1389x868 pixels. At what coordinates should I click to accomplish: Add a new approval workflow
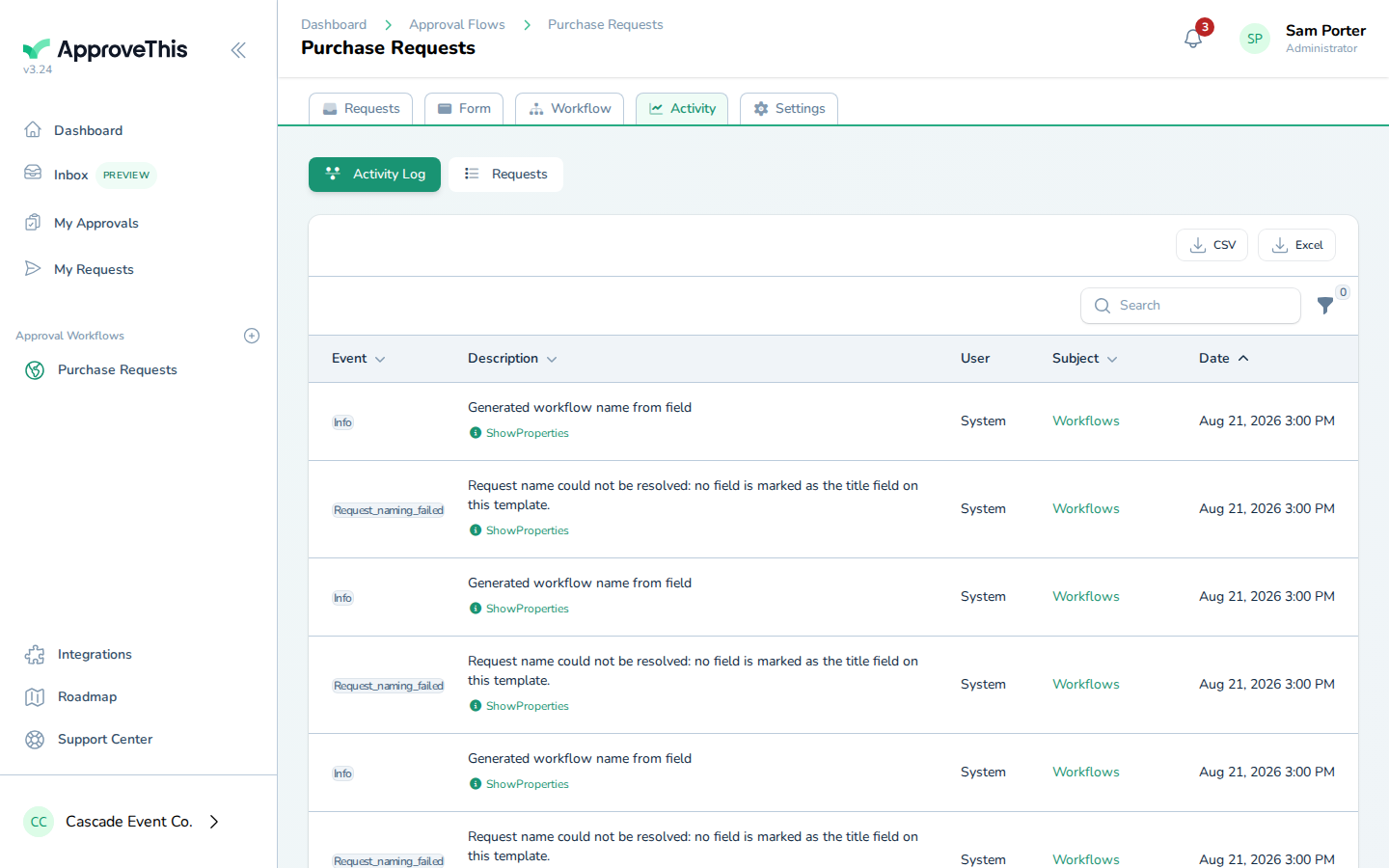point(252,336)
